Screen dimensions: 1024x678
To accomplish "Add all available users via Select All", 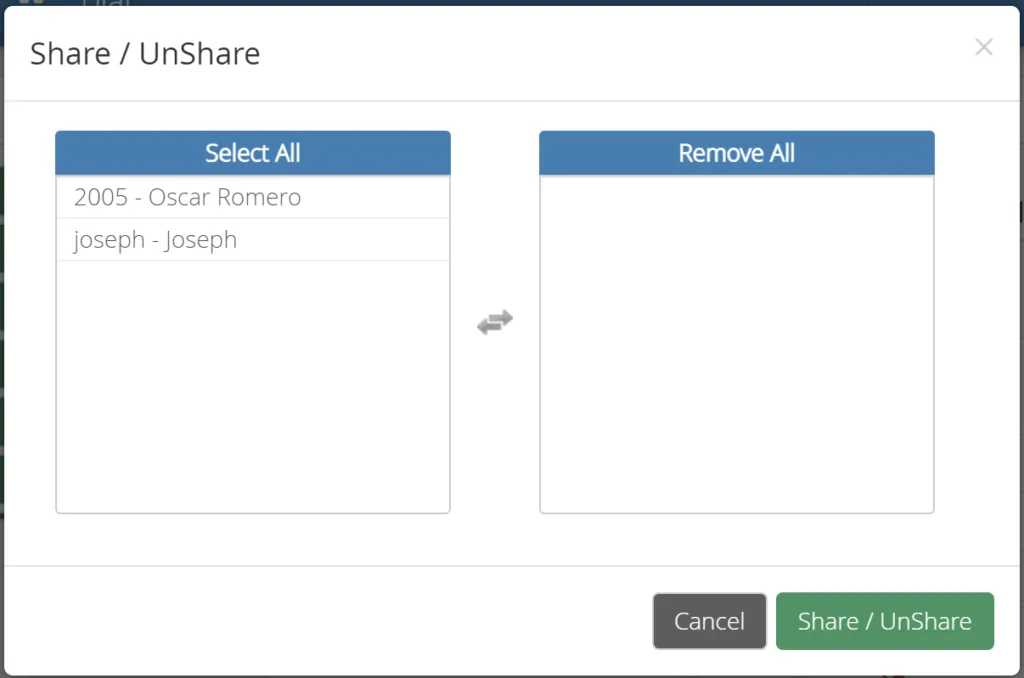I will [x=253, y=153].
